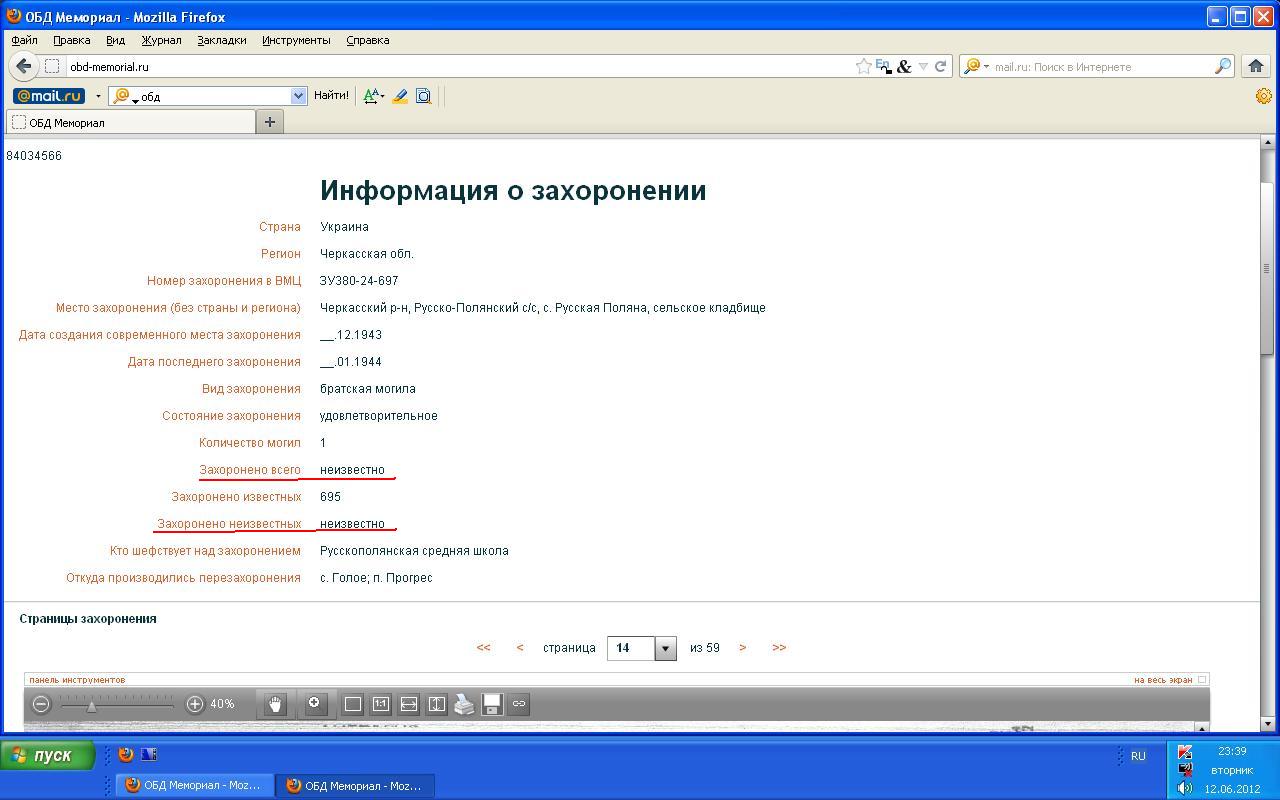
Task: Go to previous page with < link
Action: coord(520,648)
